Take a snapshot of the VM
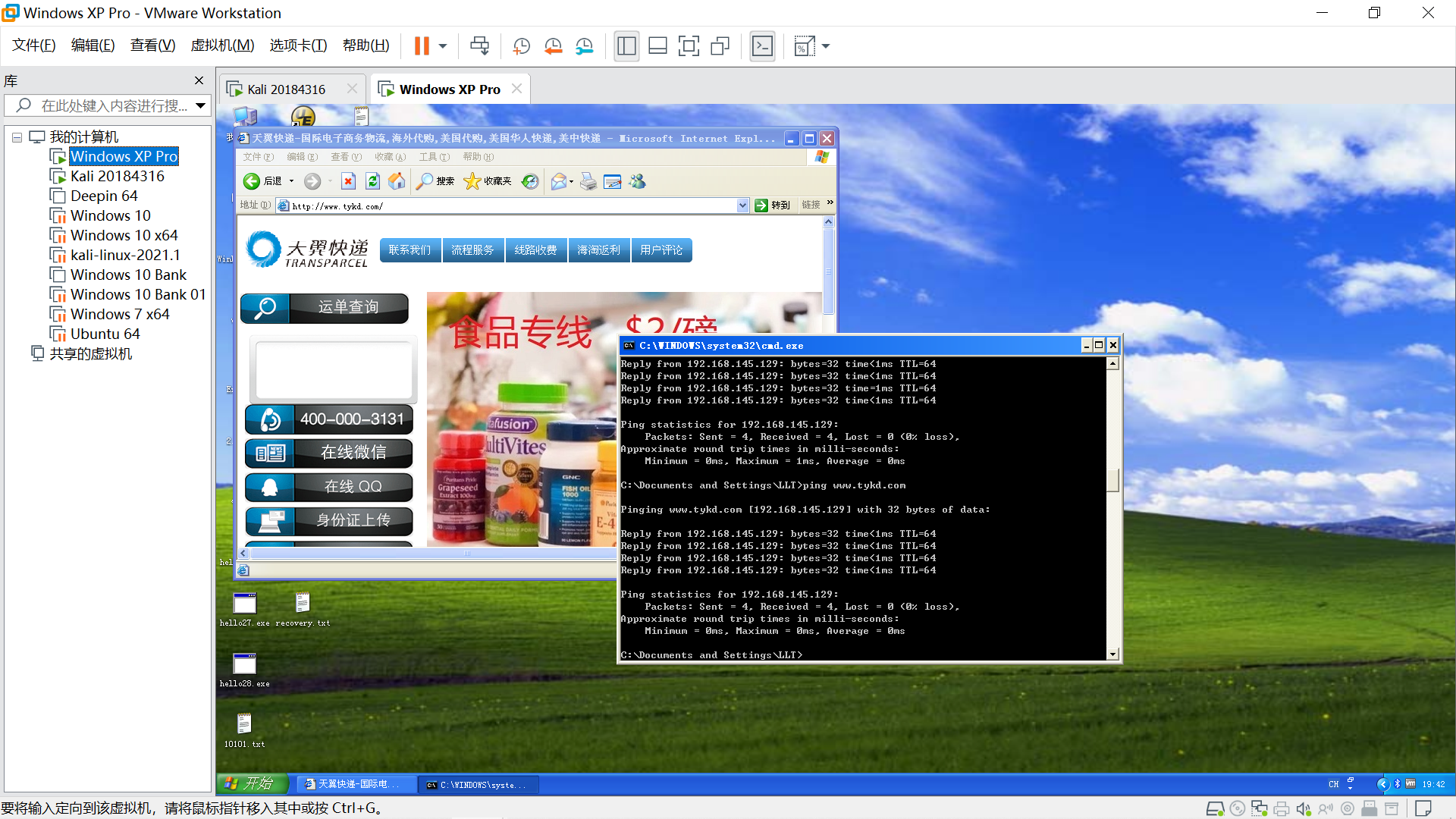The width and height of the screenshot is (1456, 819). (x=521, y=46)
